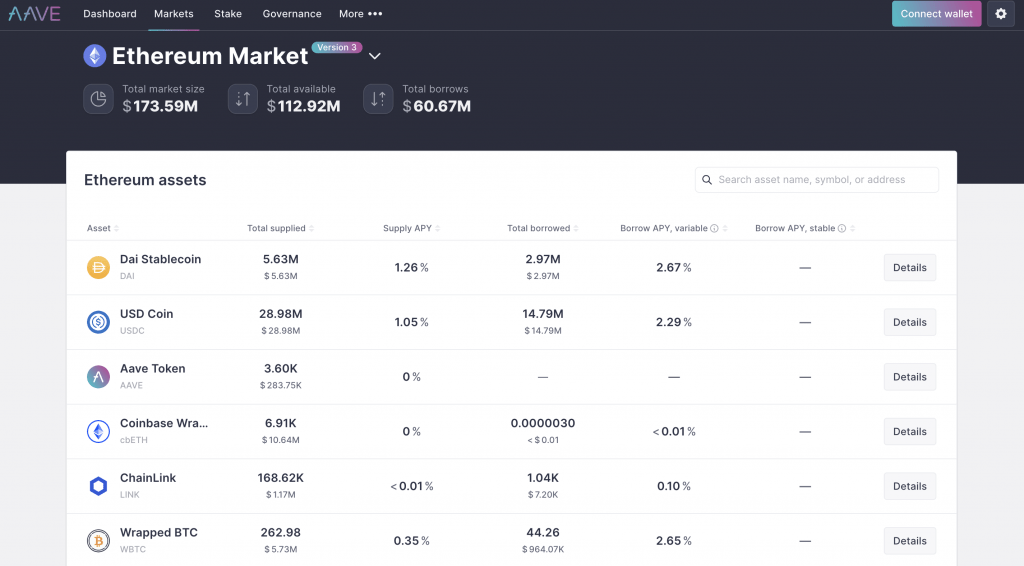Click cbETH's 0.0000030 total borrowed value
The height and width of the screenshot is (566, 1024).
[x=543, y=423]
